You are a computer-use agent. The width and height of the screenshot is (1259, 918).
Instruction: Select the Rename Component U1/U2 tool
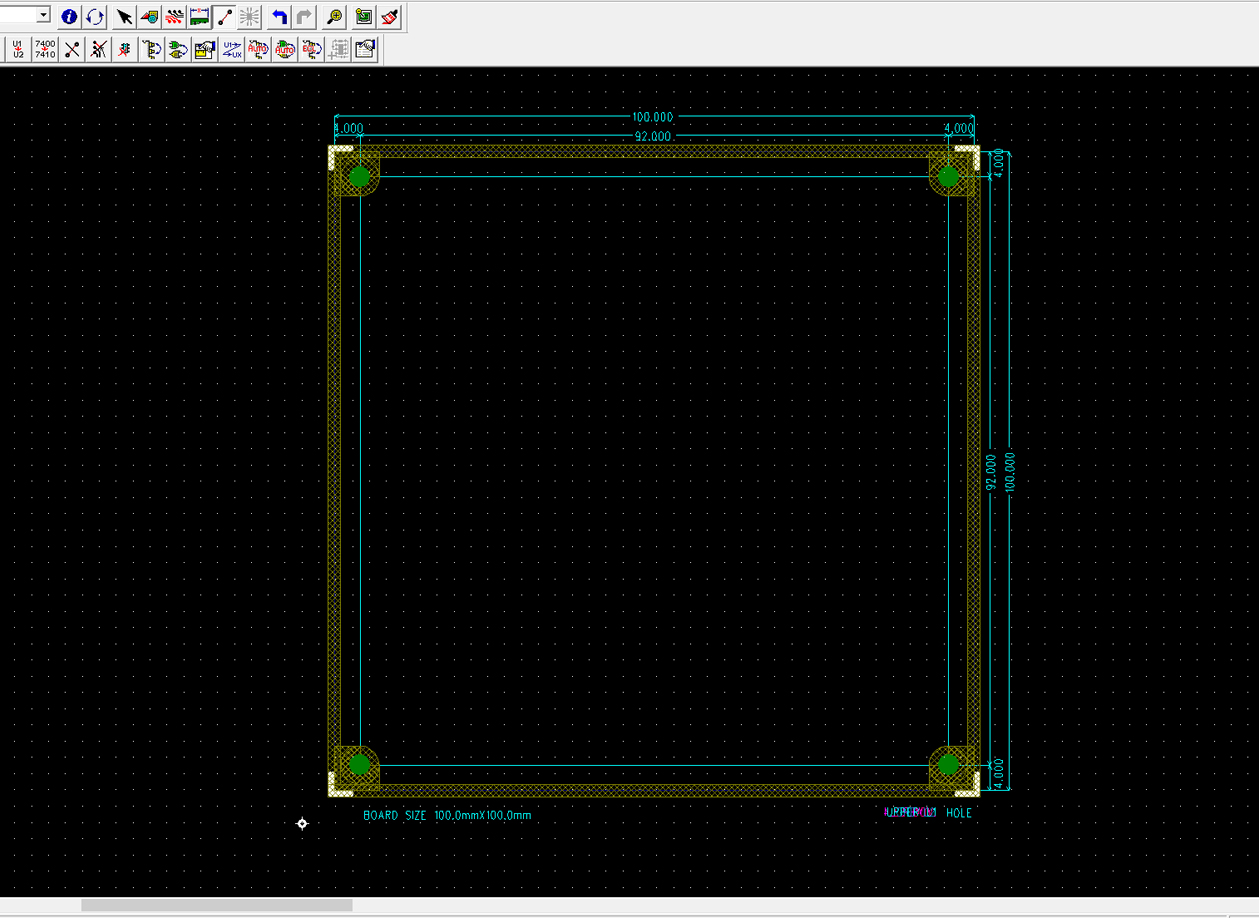tap(18, 49)
